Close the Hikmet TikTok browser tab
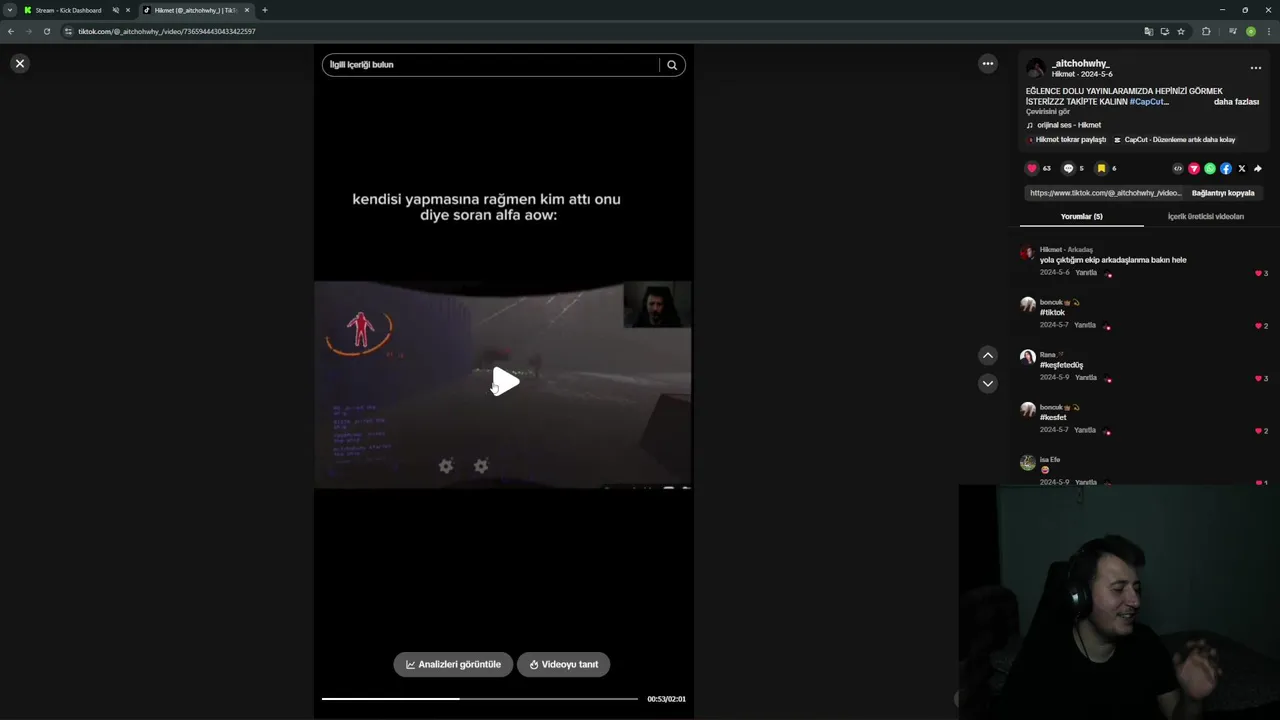1280x720 pixels. pyautogui.click(x=246, y=10)
